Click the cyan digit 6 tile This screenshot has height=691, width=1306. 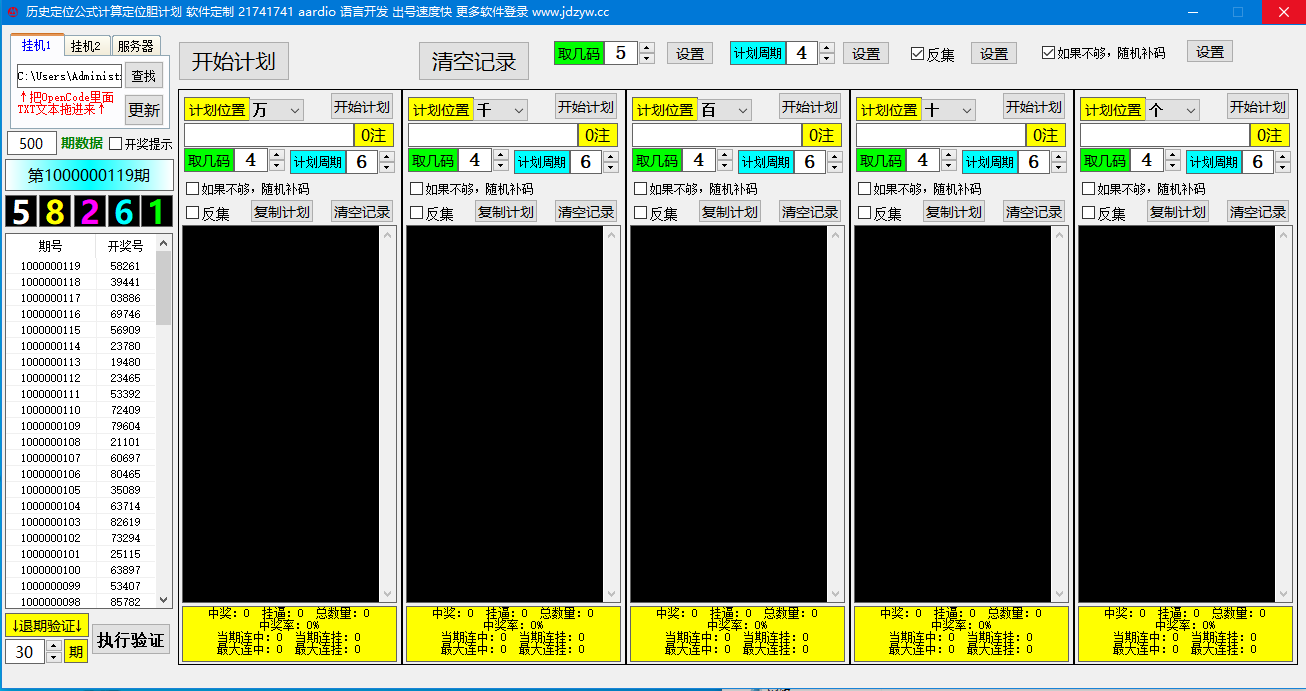click(x=122, y=211)
